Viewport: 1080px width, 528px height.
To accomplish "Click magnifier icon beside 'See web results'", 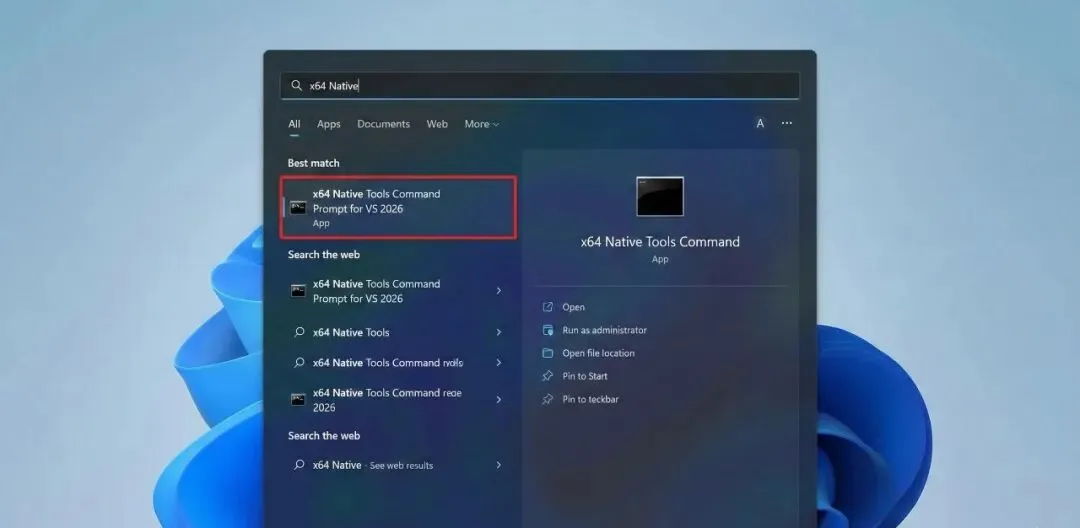I will 299,465.
